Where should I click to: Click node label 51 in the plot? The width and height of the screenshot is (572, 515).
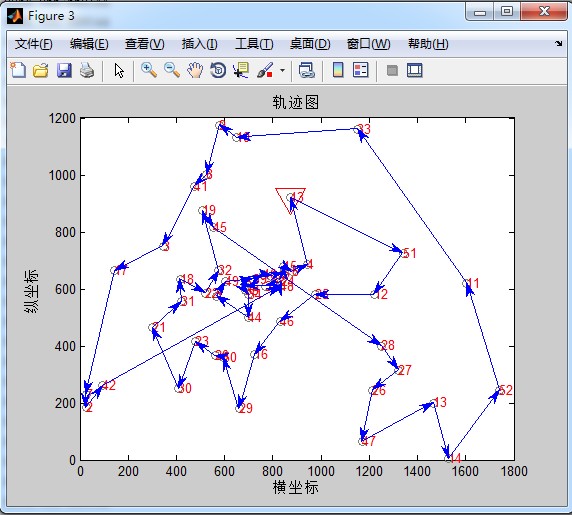409,253
